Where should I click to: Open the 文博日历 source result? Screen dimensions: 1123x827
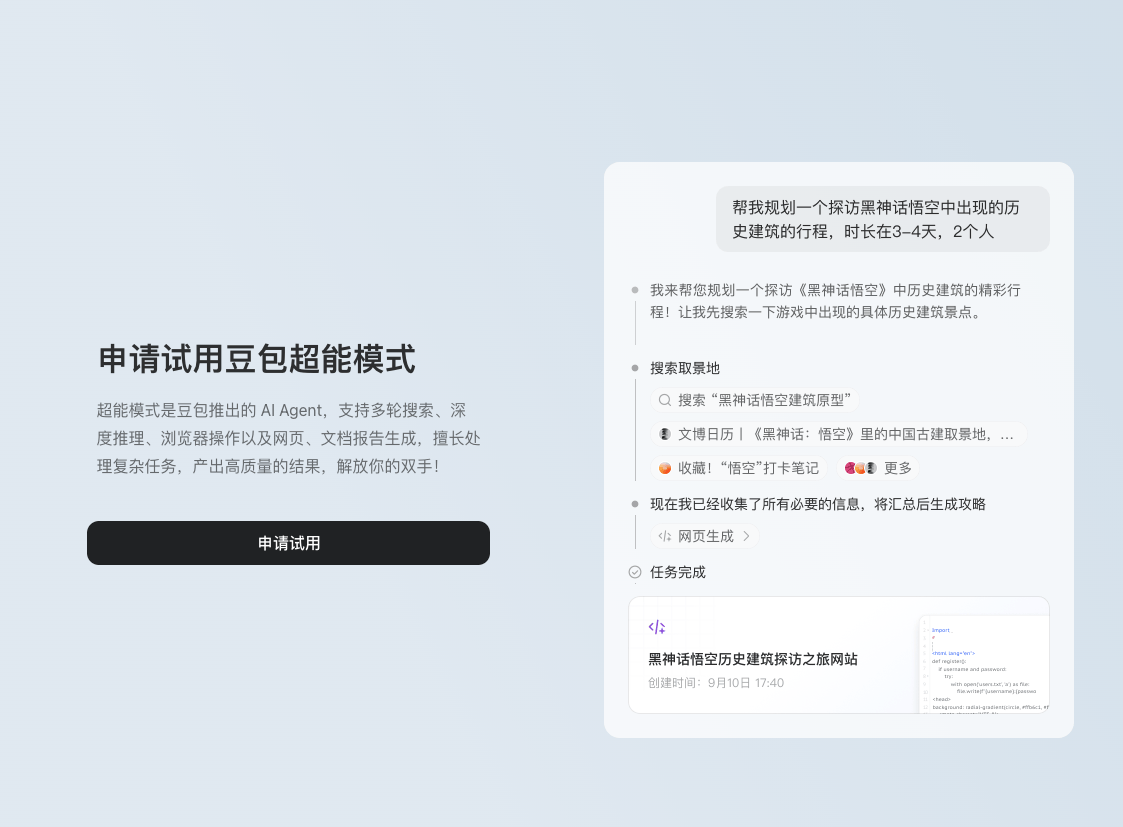tap(839, 435)
